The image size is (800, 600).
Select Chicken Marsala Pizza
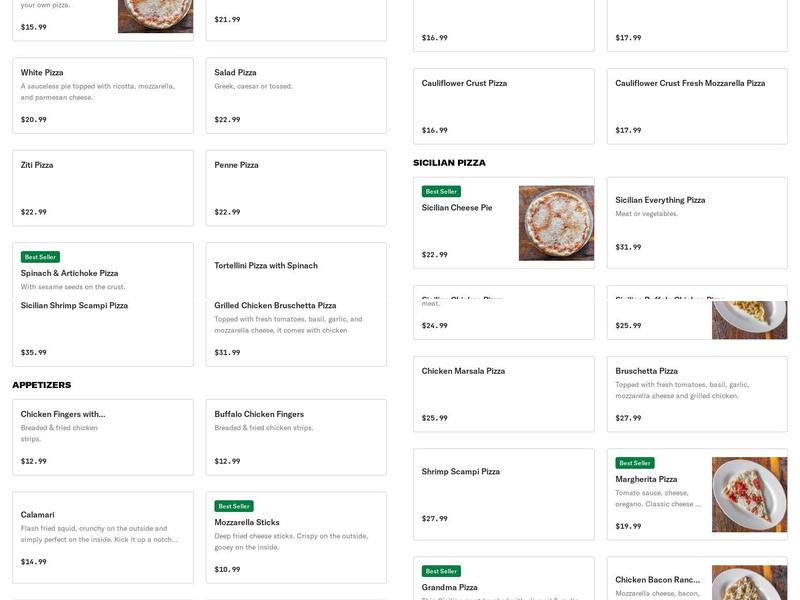coord(503,394)
